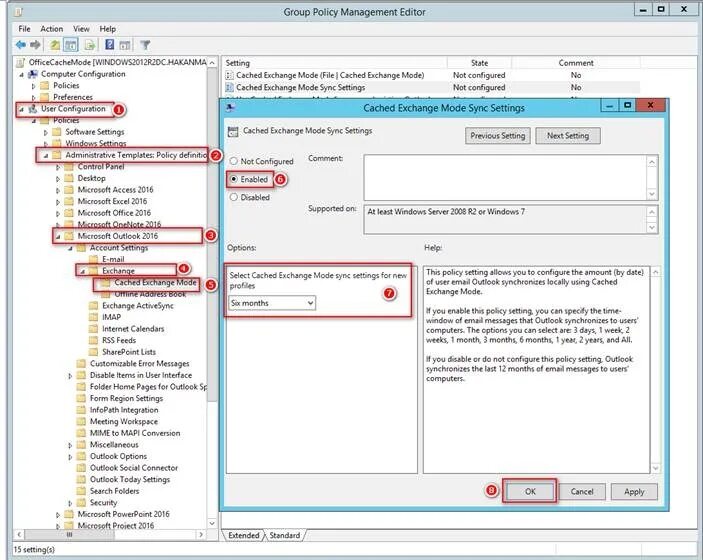Viewport: 703px width, 560px height.
Task: Click the Up one level toolbar icon
Action: point(55,45)
